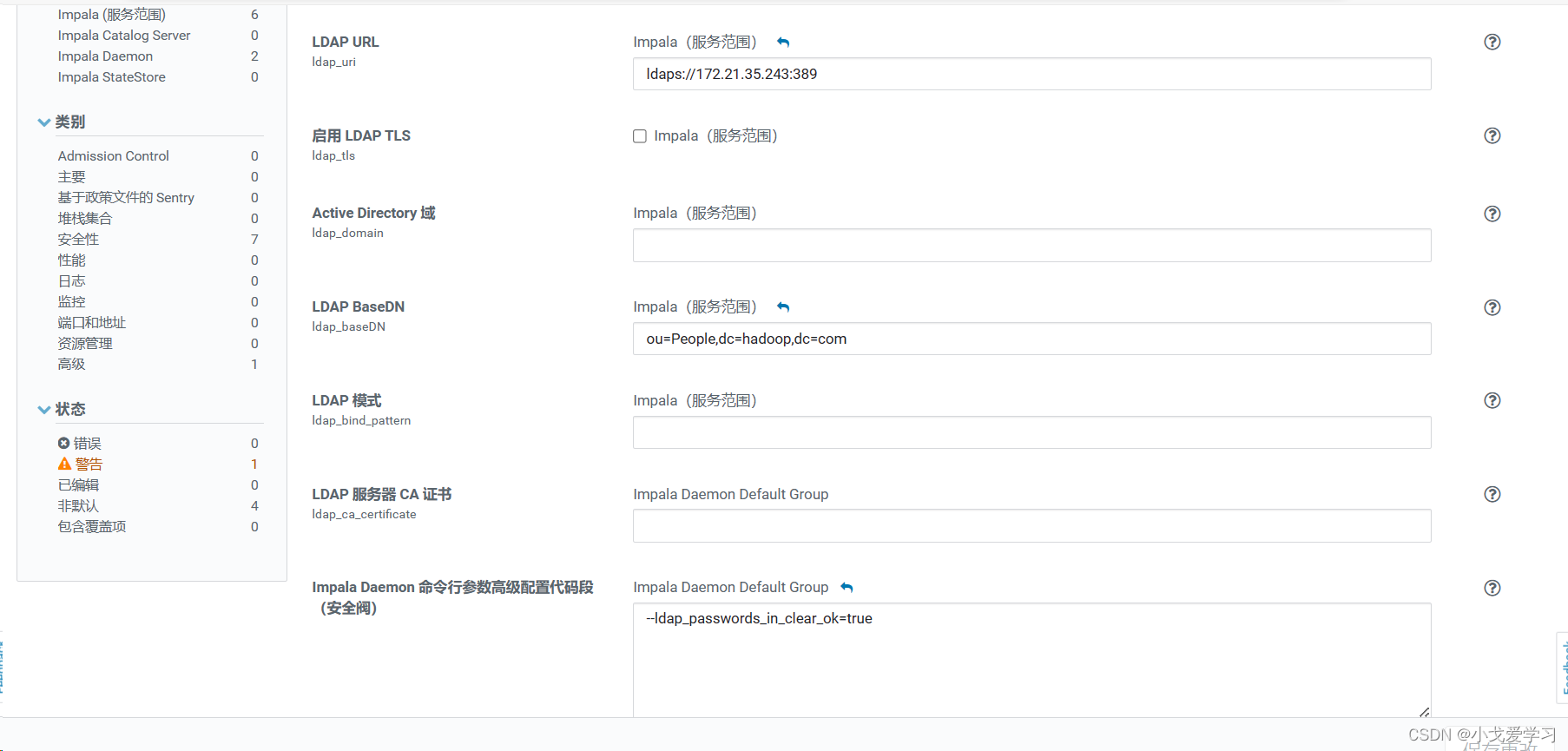Open help for Impala Daemon 安全阀 setting

(x=1492, y=588)
